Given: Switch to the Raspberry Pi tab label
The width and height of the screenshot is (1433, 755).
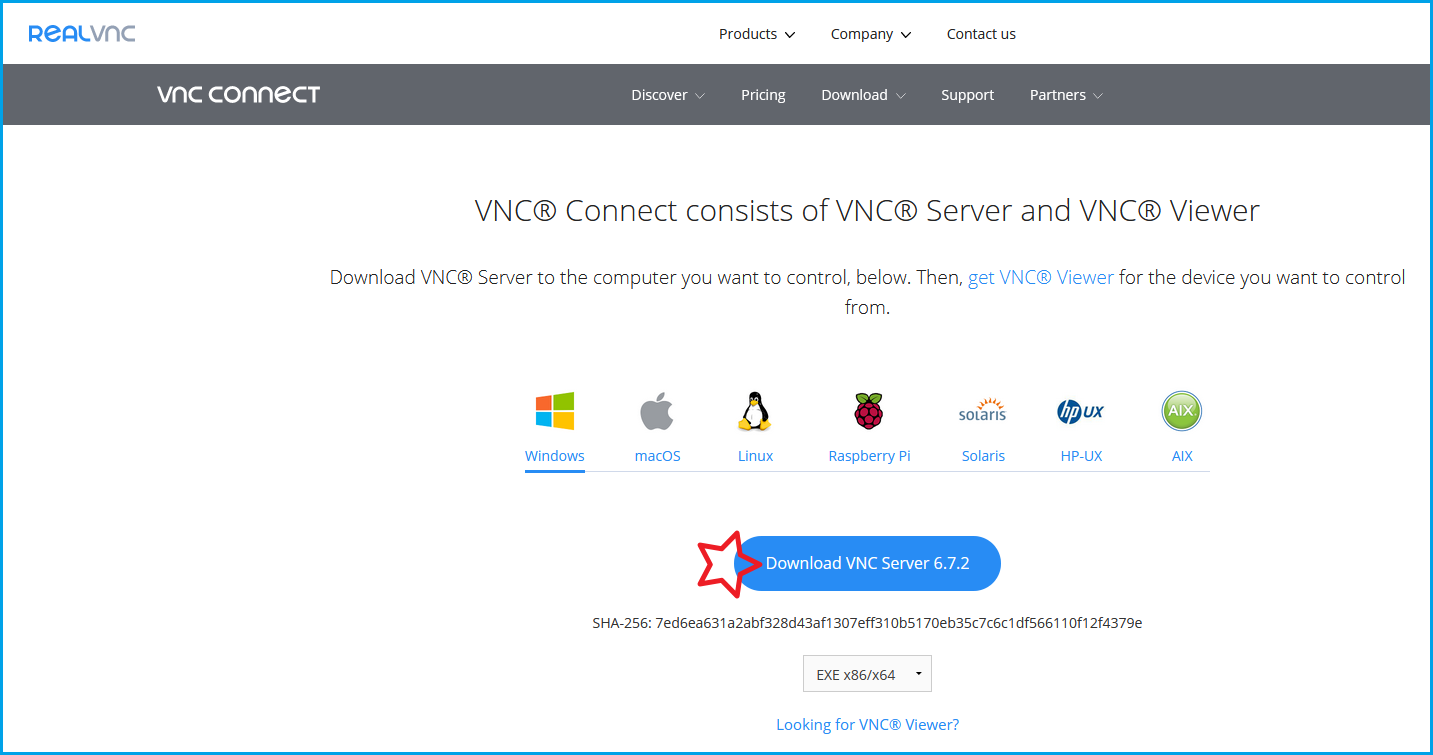Looking at the screenshot, I should click(869, 456).
